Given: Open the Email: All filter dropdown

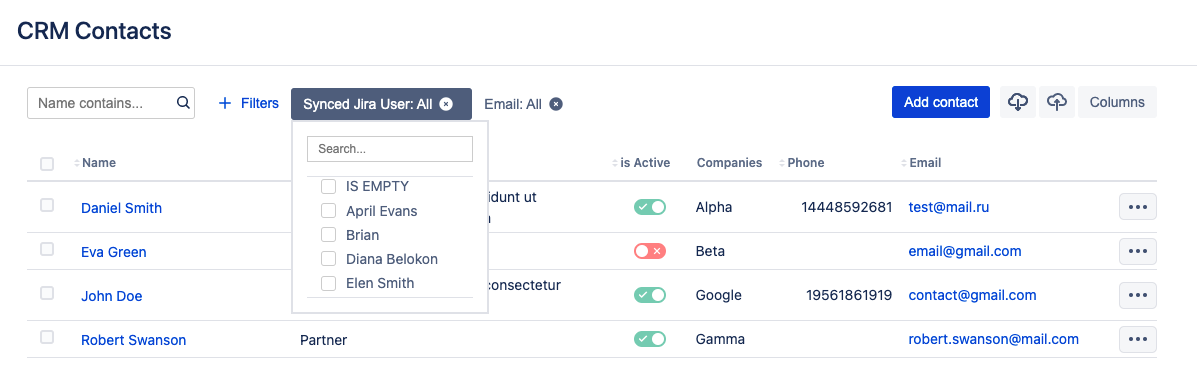Looking at the screenshot, I should point(513,104).
